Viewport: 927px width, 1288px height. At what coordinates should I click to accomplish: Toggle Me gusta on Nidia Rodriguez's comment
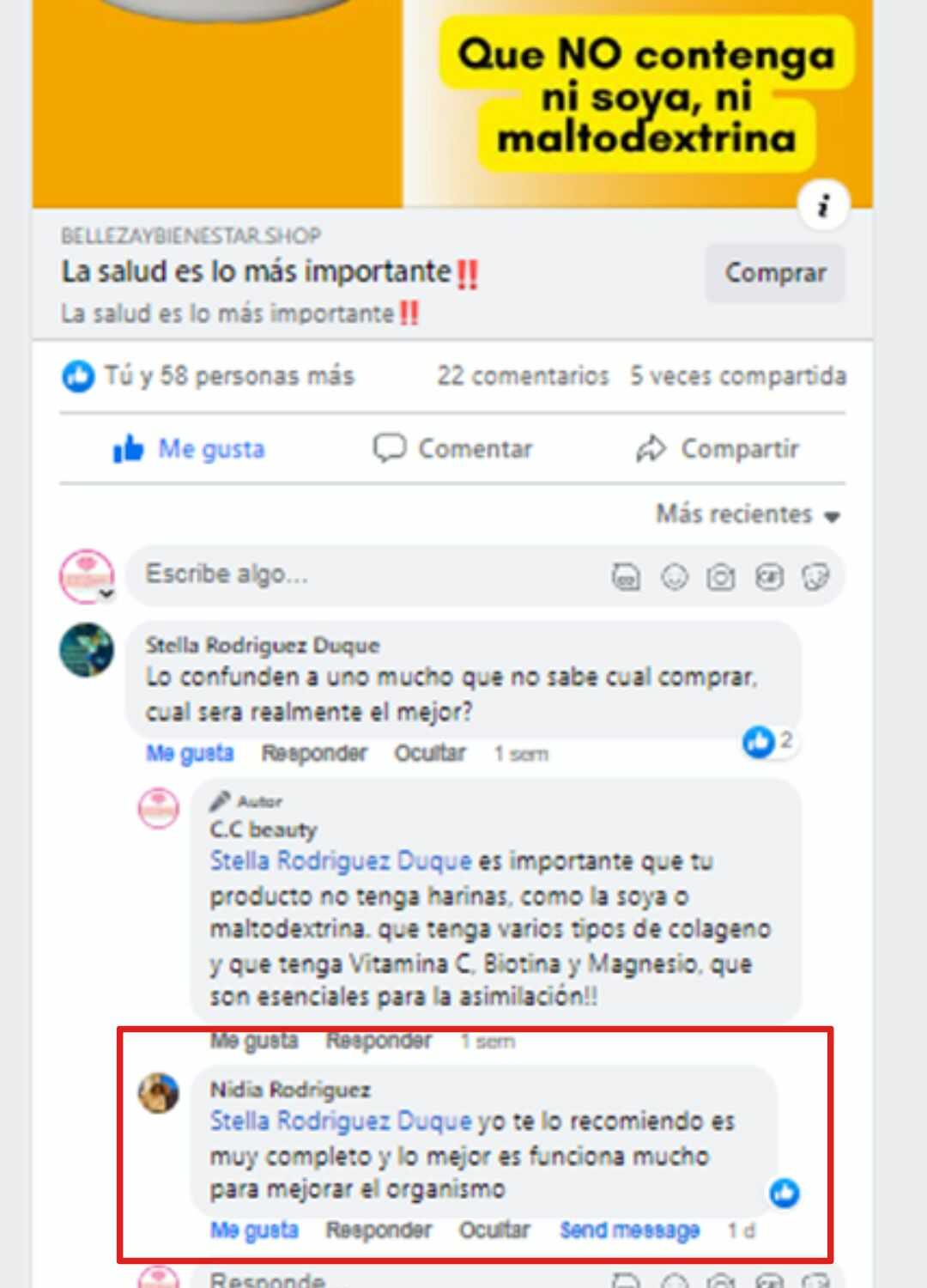tap(254, 1230)
